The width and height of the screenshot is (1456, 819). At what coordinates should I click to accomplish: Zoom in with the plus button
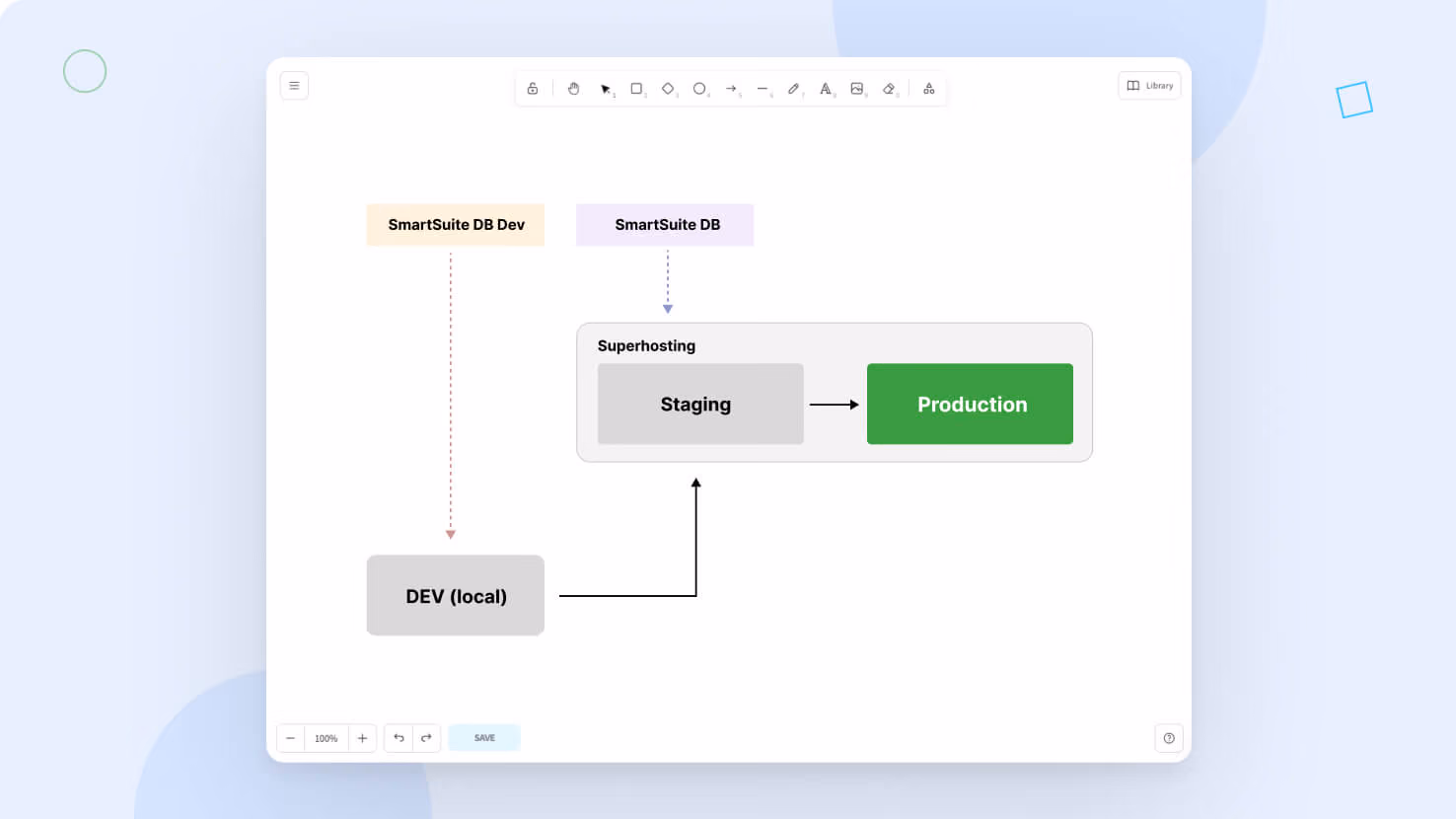362,738
